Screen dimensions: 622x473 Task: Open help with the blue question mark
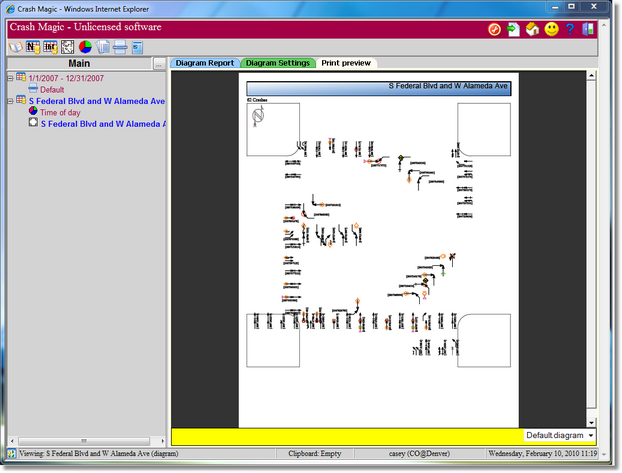pos(569,29)
